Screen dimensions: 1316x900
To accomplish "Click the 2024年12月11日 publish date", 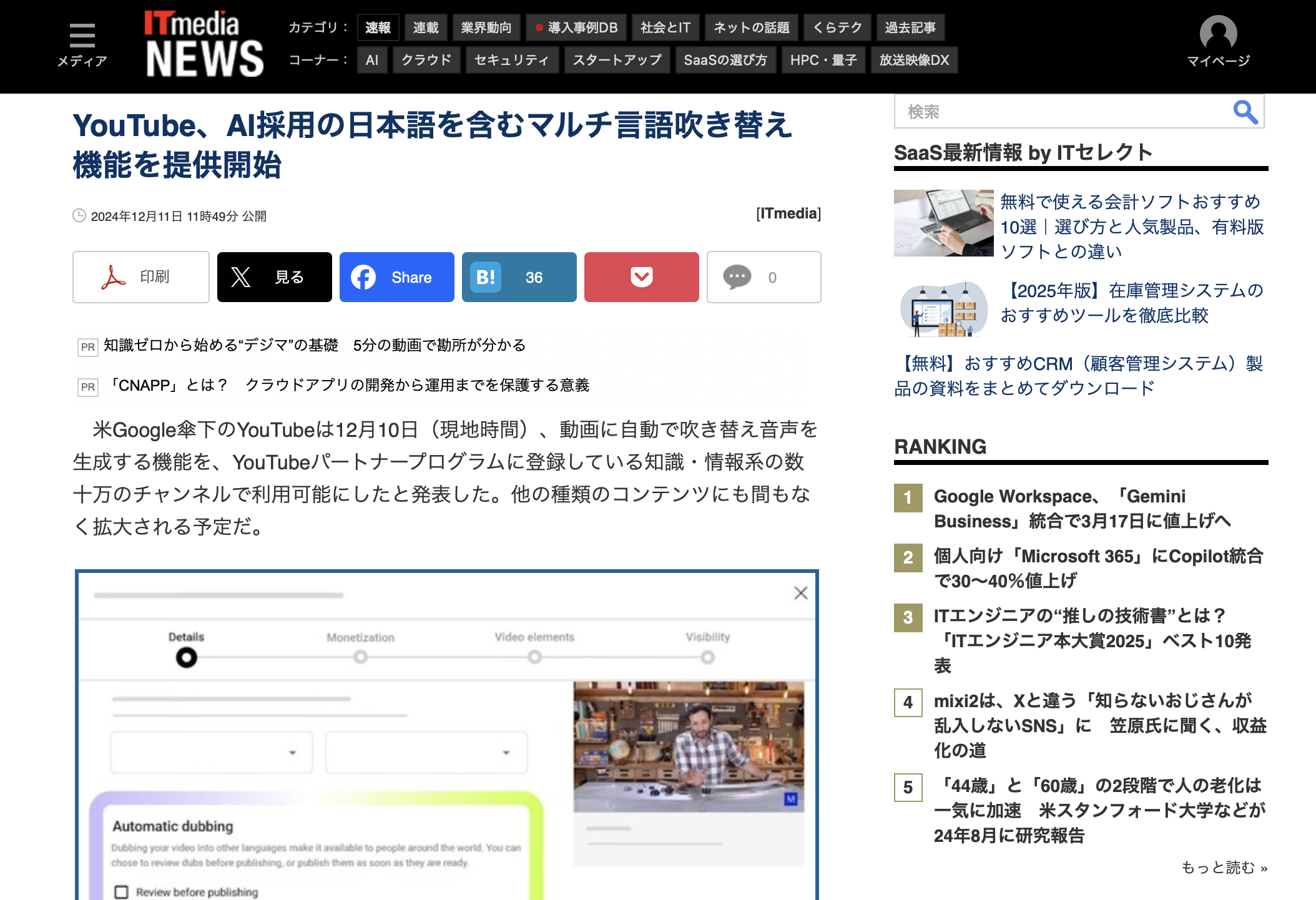I will 179,216.
